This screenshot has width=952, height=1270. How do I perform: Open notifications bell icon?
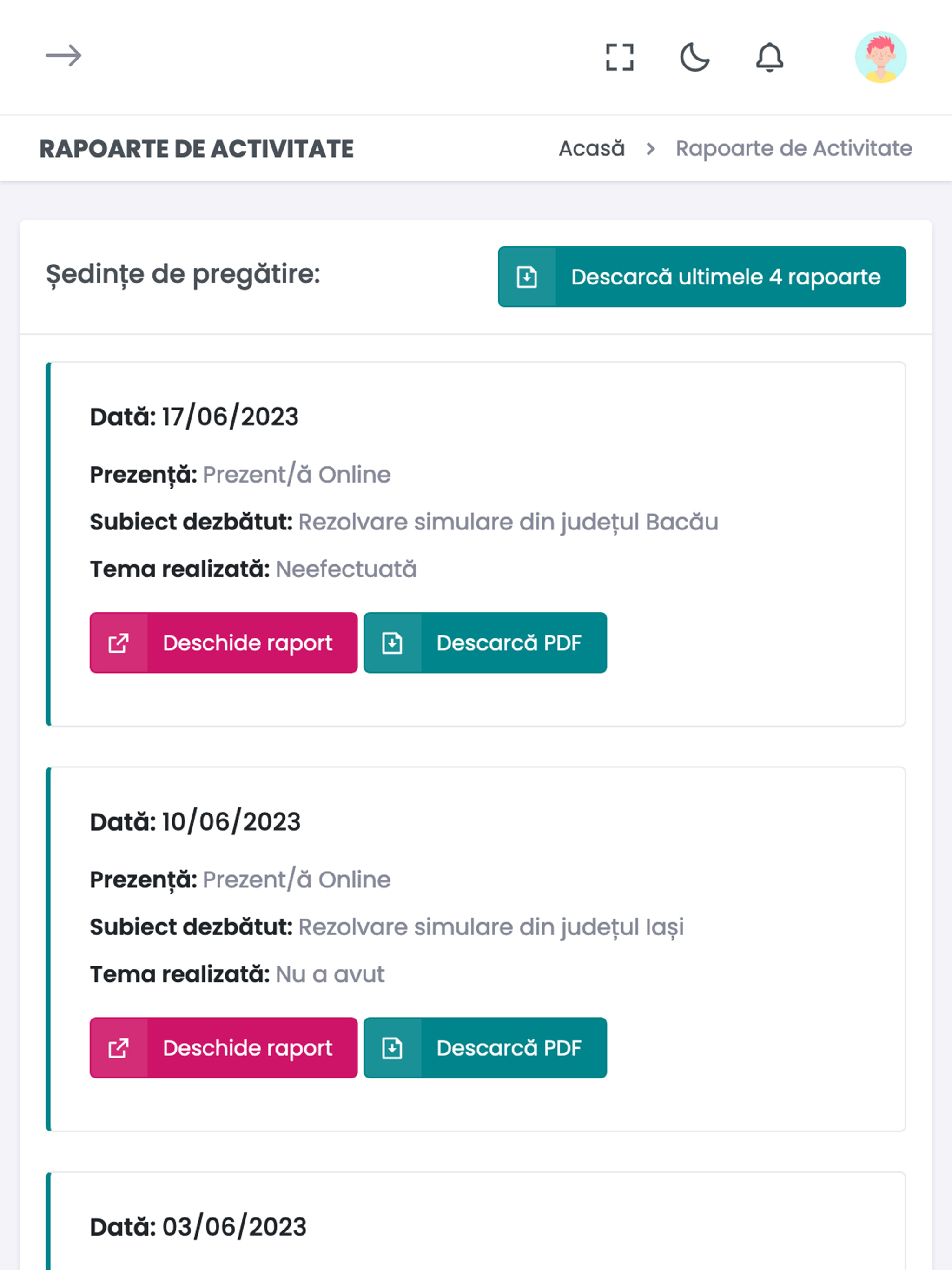click(769, 57)
